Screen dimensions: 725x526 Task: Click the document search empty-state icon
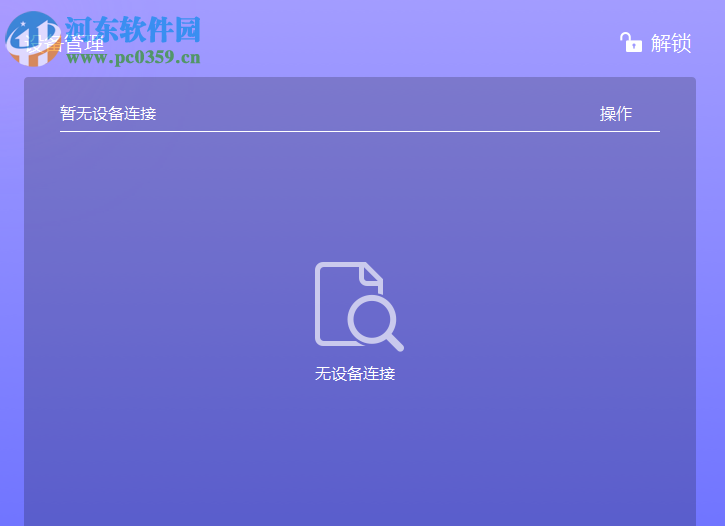tap(359, 306)
